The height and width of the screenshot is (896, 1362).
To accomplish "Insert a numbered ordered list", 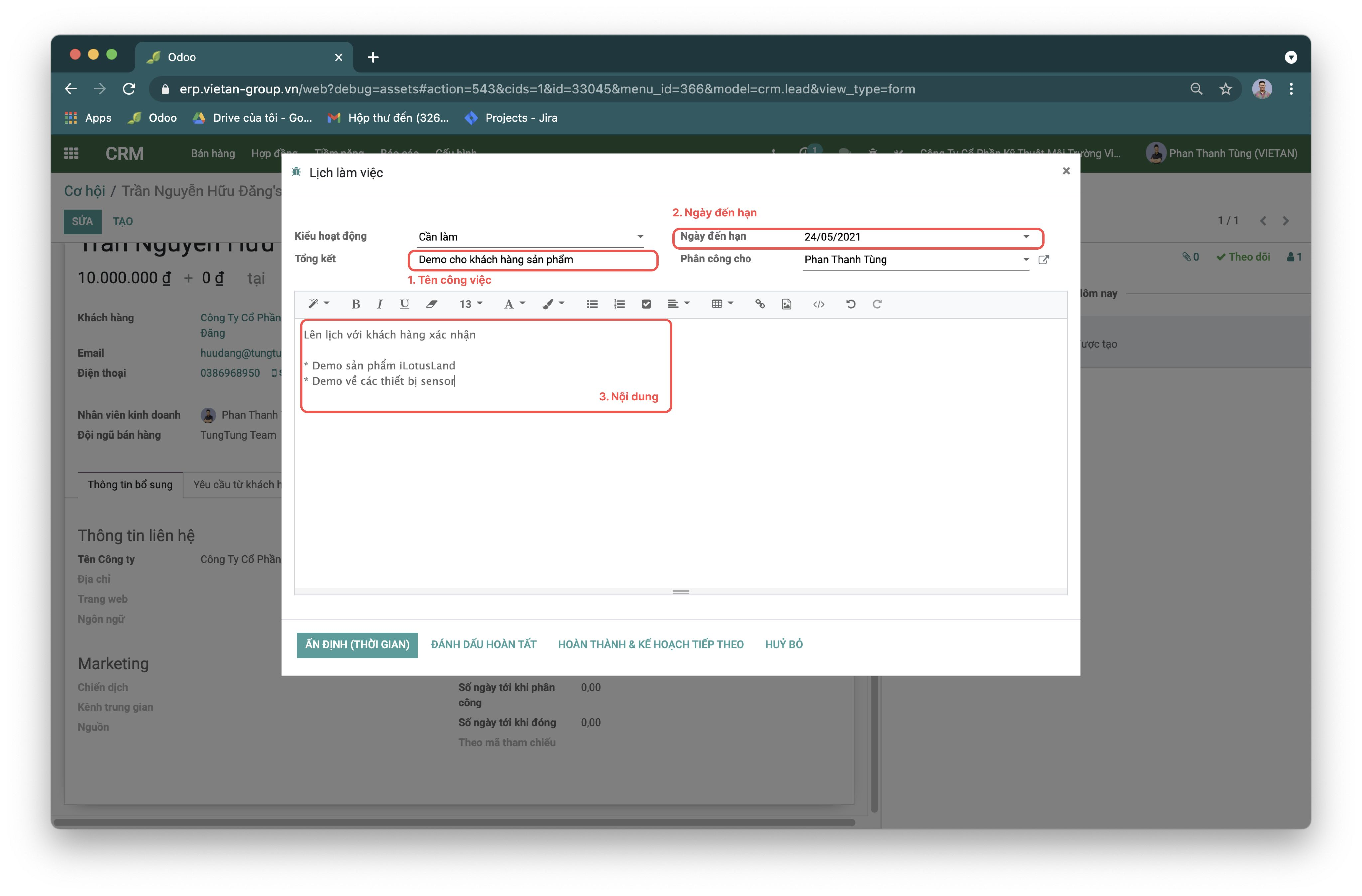I will [x=619, y=304].
